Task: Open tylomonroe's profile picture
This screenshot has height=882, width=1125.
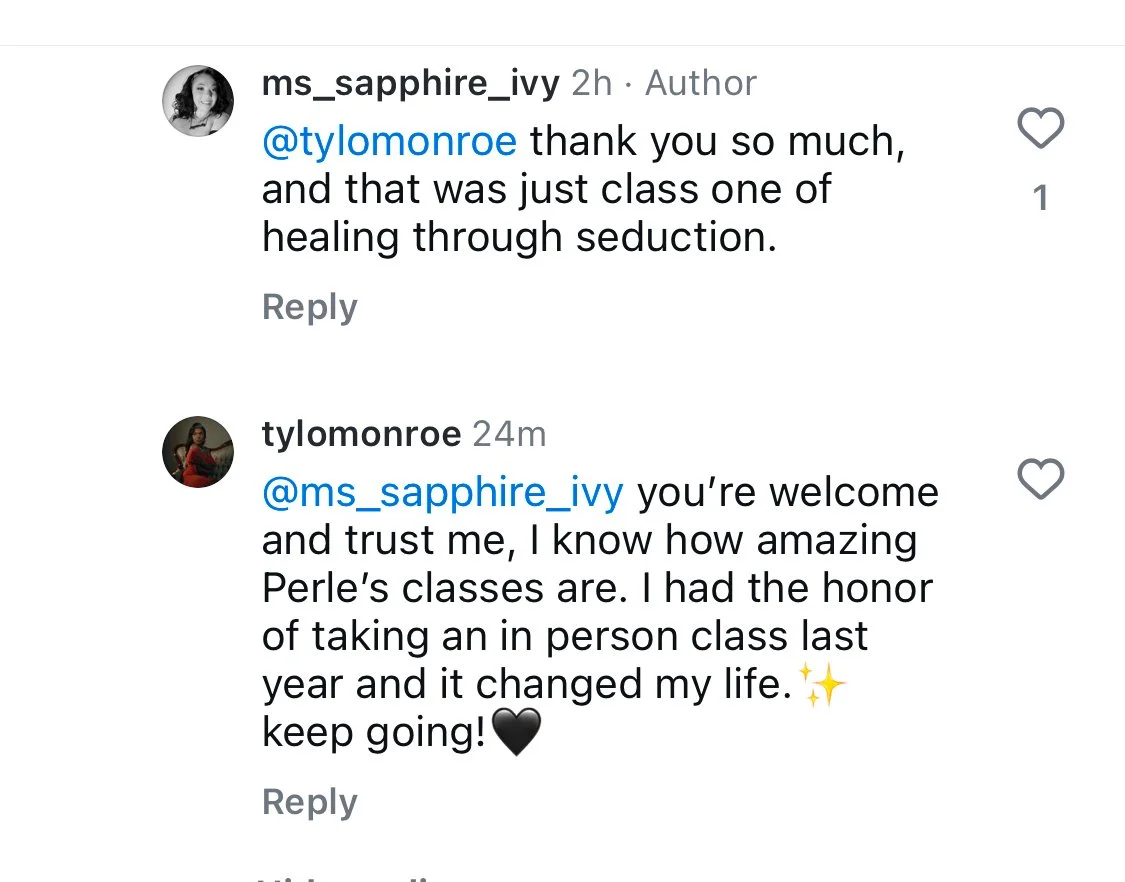Action: (198, 451)
